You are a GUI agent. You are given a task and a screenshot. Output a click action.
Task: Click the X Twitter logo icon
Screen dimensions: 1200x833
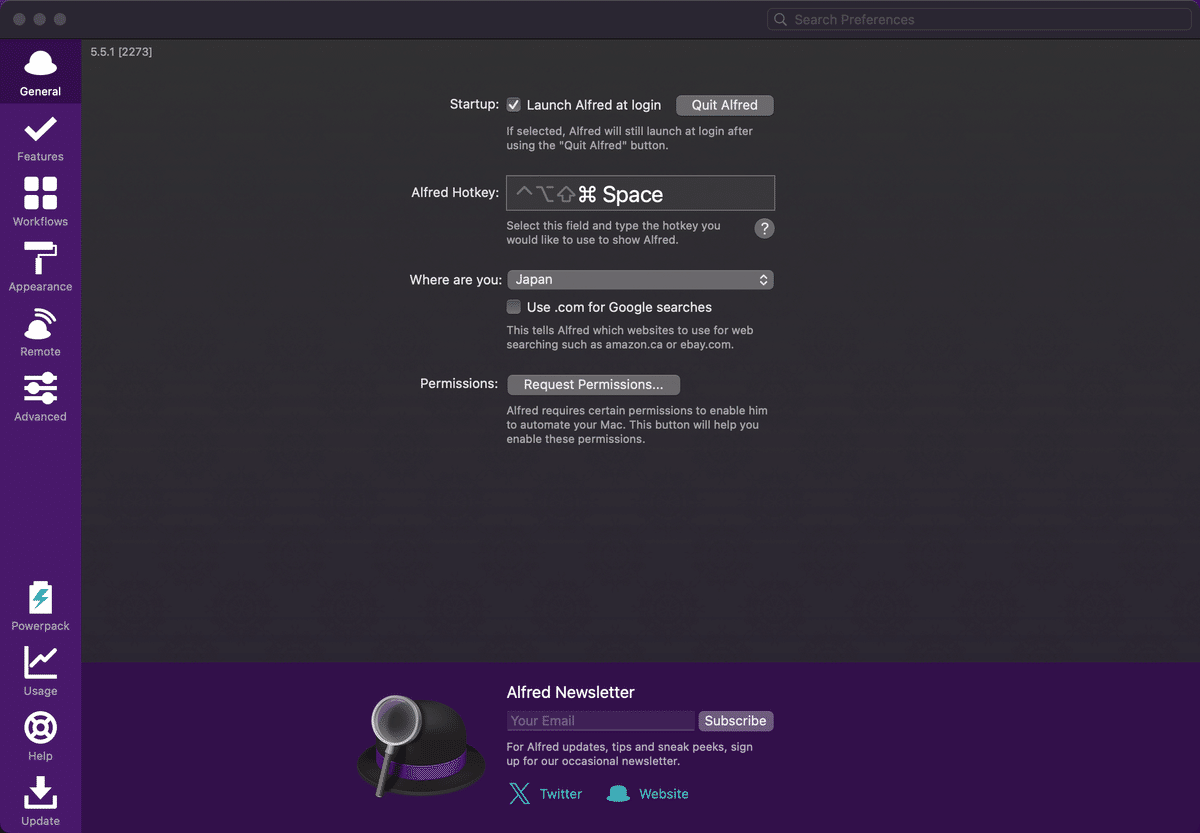[x=519, y=794]
